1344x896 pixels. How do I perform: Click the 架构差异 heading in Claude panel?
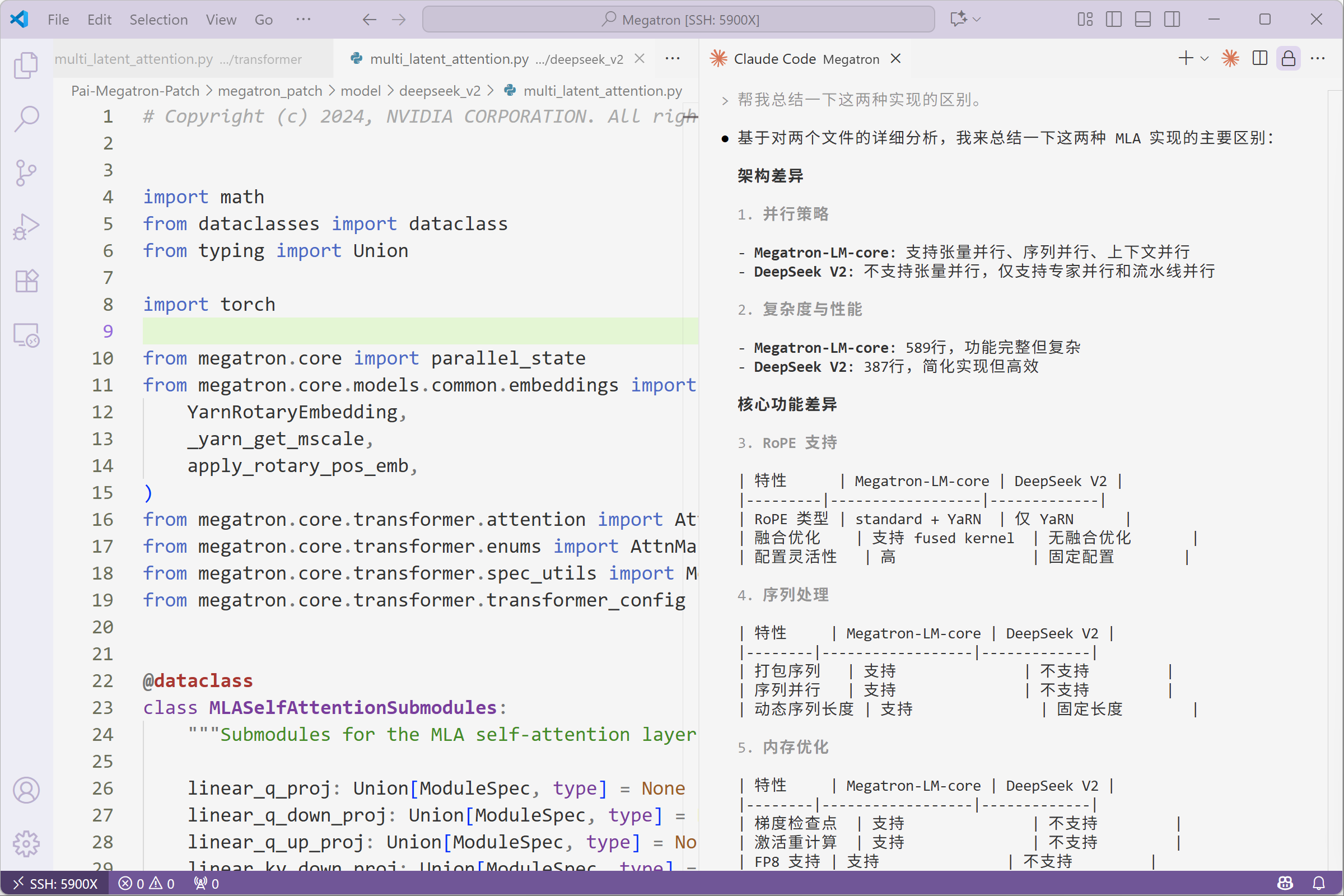pyautogui.click(x=771, y=175)
